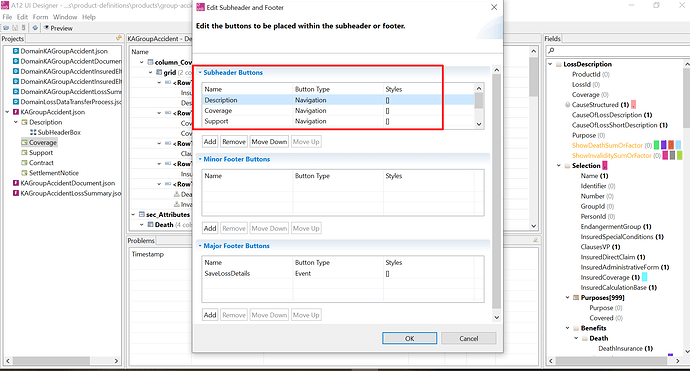
Task: Click the green swatch beside ShowDeathSumOrFactor
Action: [x=657, y=145]
